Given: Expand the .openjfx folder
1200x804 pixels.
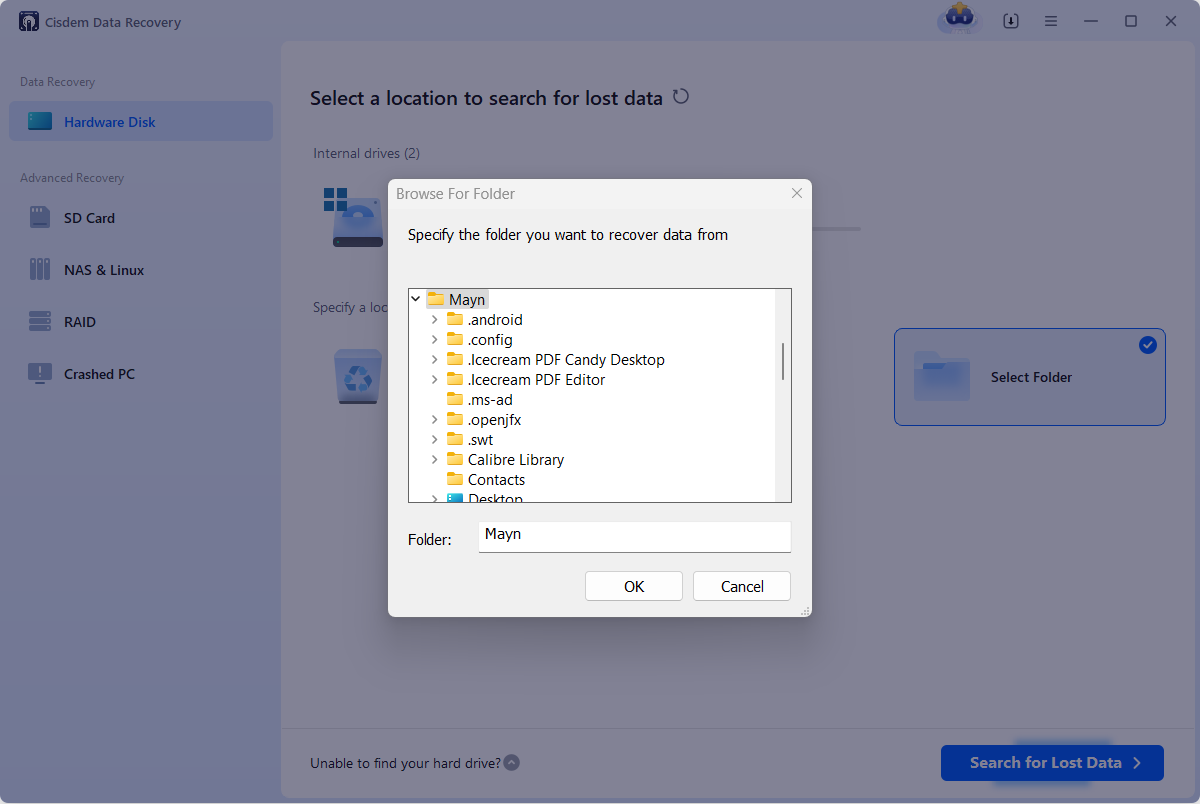Looking at the screenshot, I should (435, 419).
